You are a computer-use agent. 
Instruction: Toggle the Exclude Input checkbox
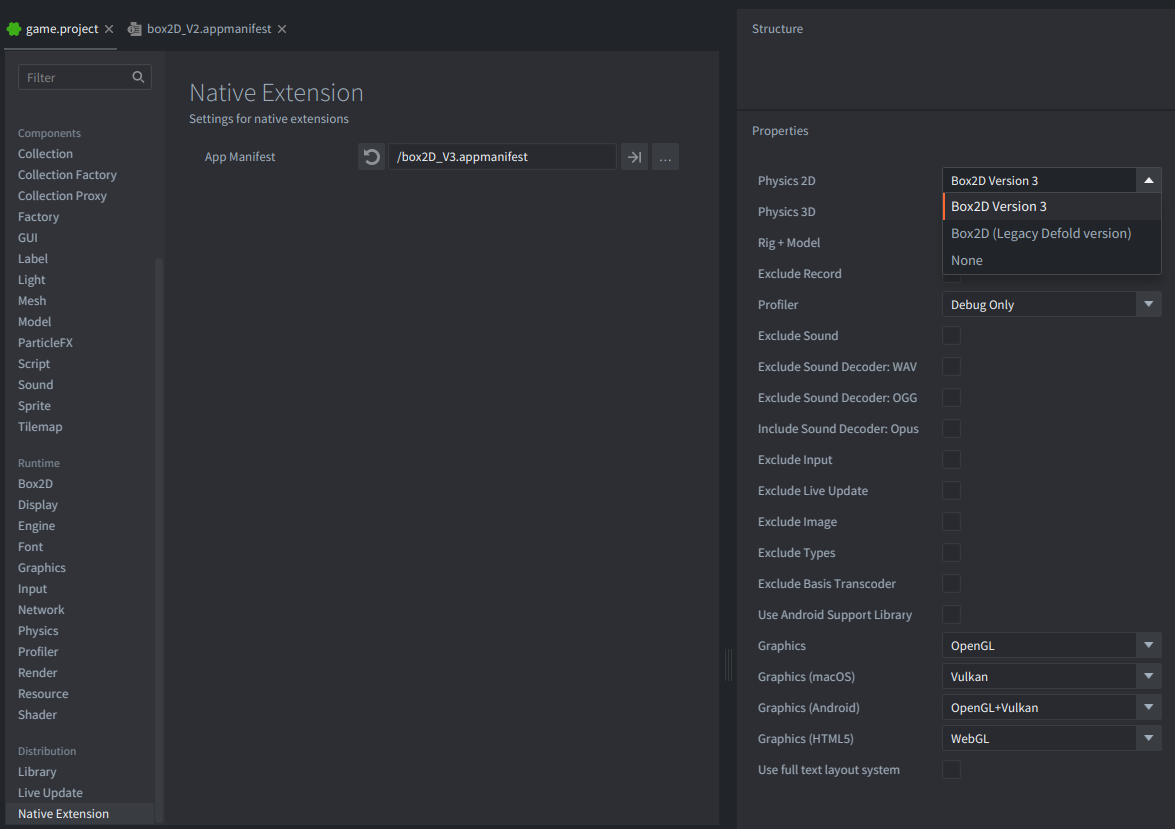(x=951, y=459)
